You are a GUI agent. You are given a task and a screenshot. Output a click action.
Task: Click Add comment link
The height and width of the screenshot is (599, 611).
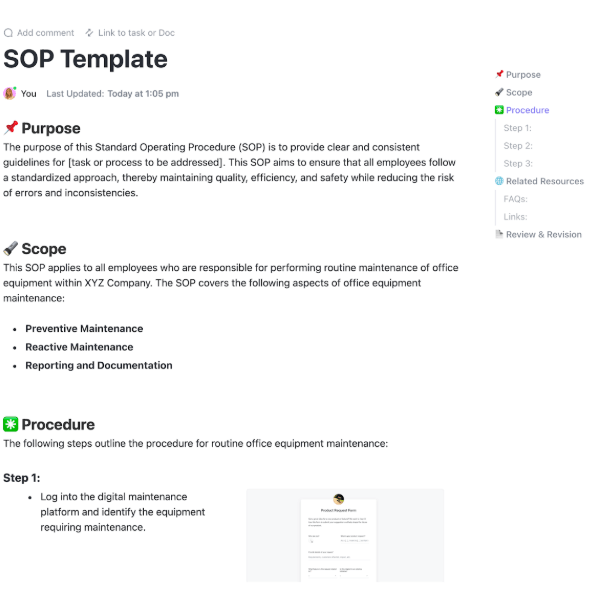(46, 33)
